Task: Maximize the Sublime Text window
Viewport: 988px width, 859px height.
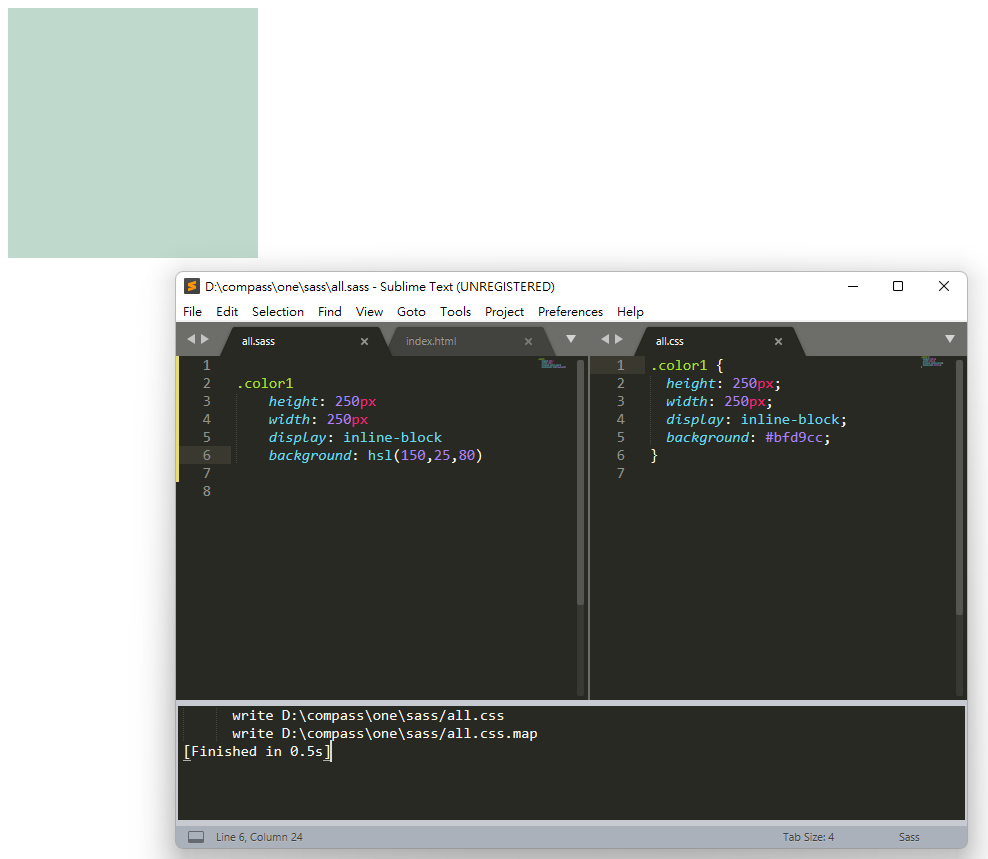Action: [898, 286]
